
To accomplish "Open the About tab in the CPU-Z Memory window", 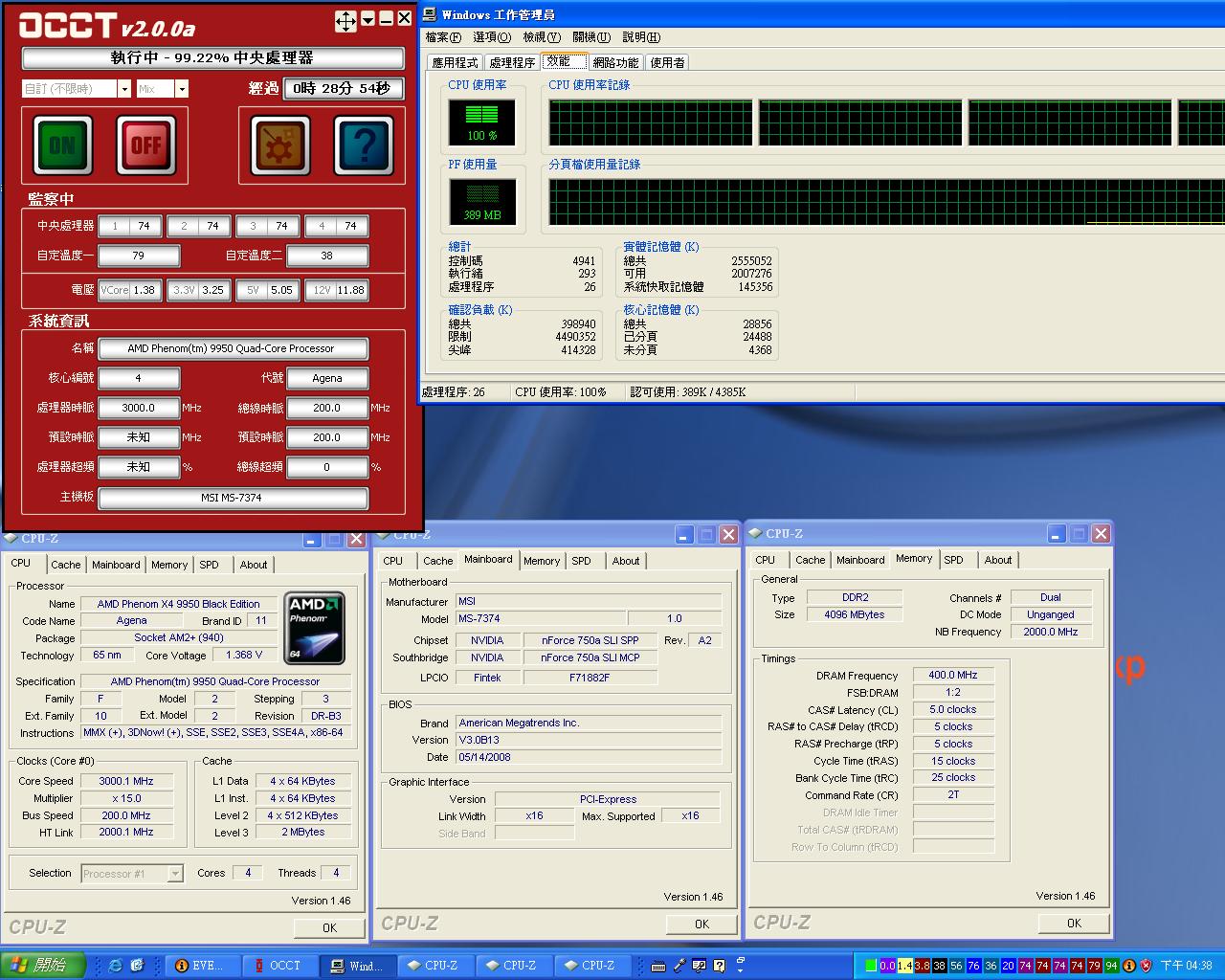I will [997, 560].
